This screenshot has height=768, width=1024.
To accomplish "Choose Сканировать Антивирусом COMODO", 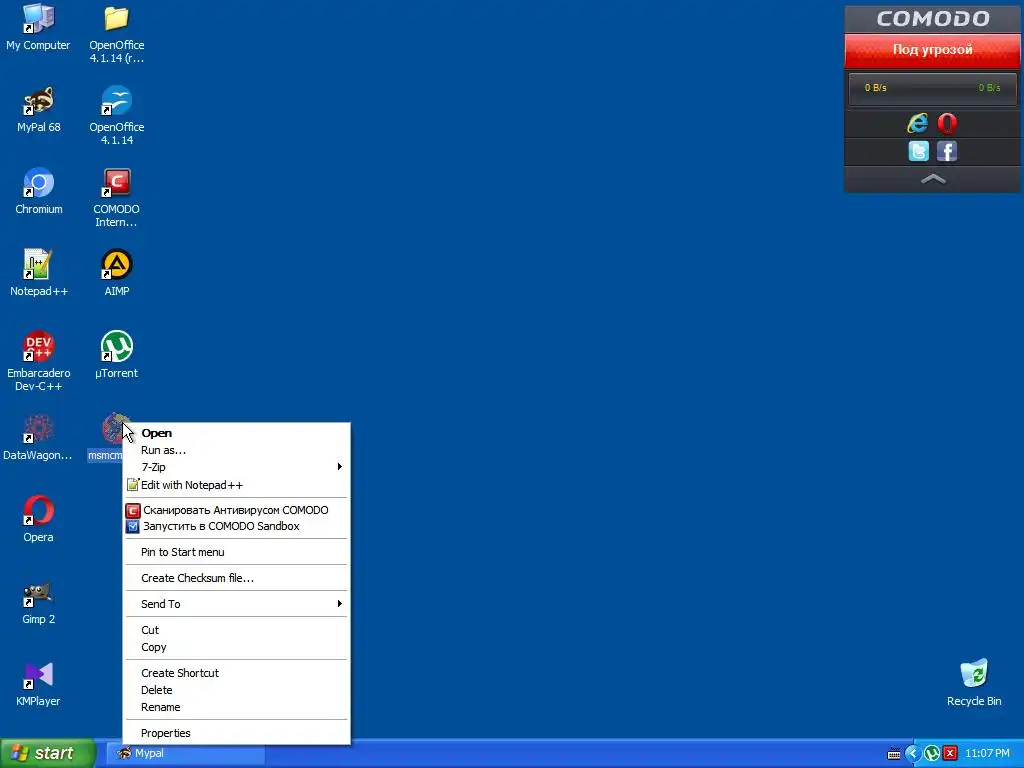I will 236,510.
